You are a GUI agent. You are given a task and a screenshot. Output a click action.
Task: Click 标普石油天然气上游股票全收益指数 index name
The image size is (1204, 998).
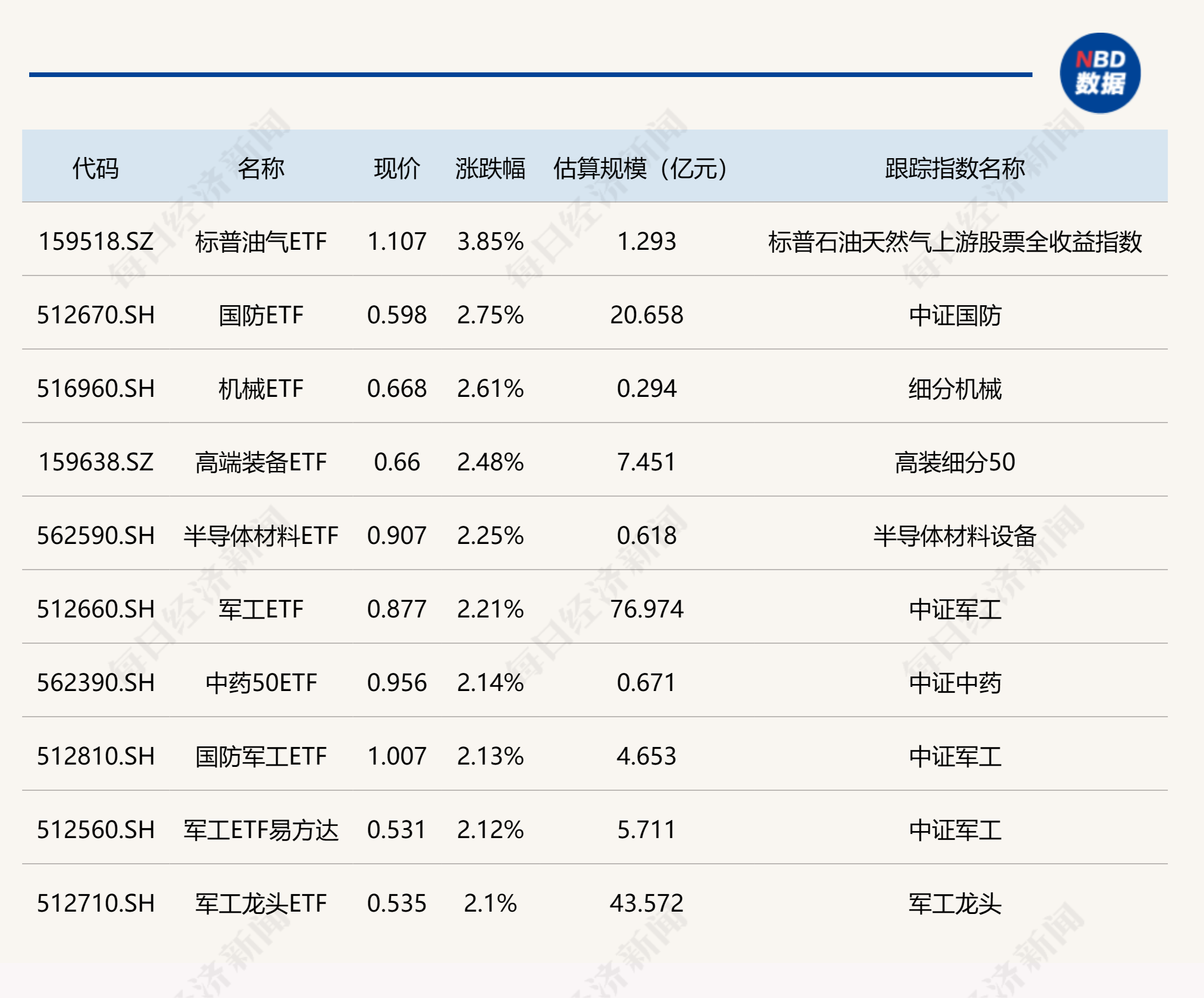(x=955, y=242)
